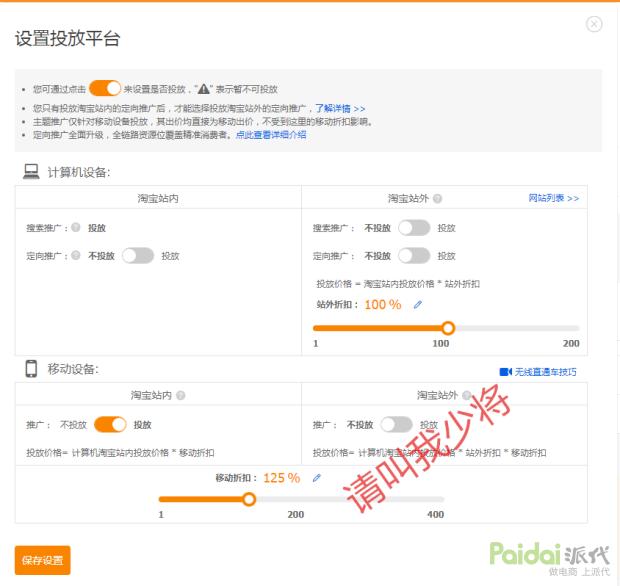Open the 了解详情 >> link

tap(340, 108)
